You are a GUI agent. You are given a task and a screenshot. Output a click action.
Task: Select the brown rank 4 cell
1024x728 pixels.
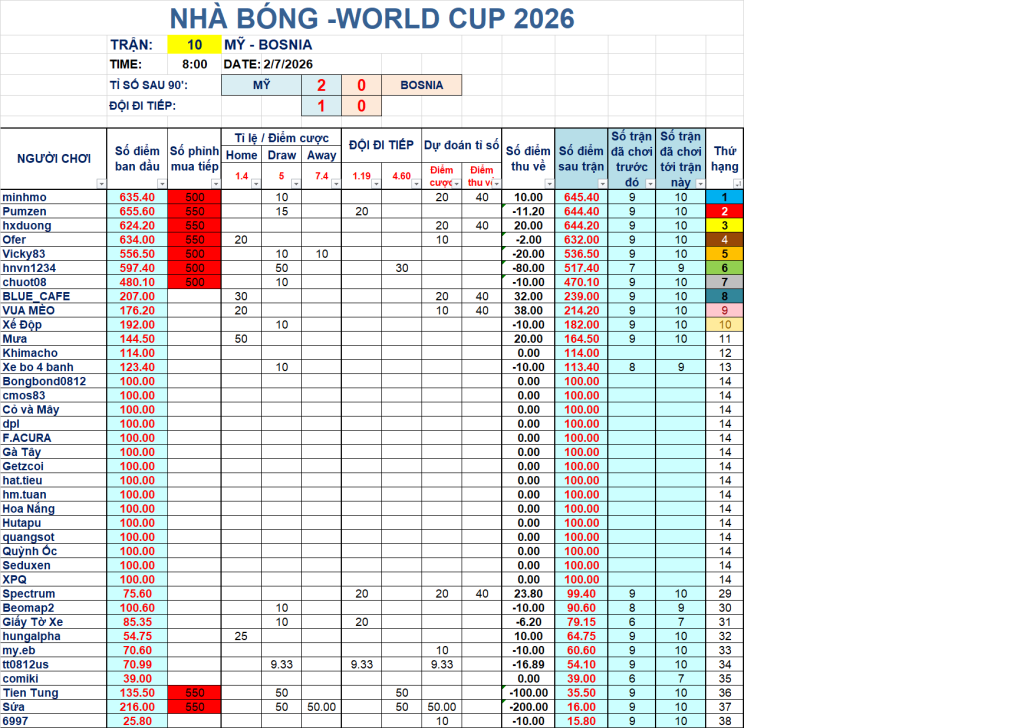[724, 240]
